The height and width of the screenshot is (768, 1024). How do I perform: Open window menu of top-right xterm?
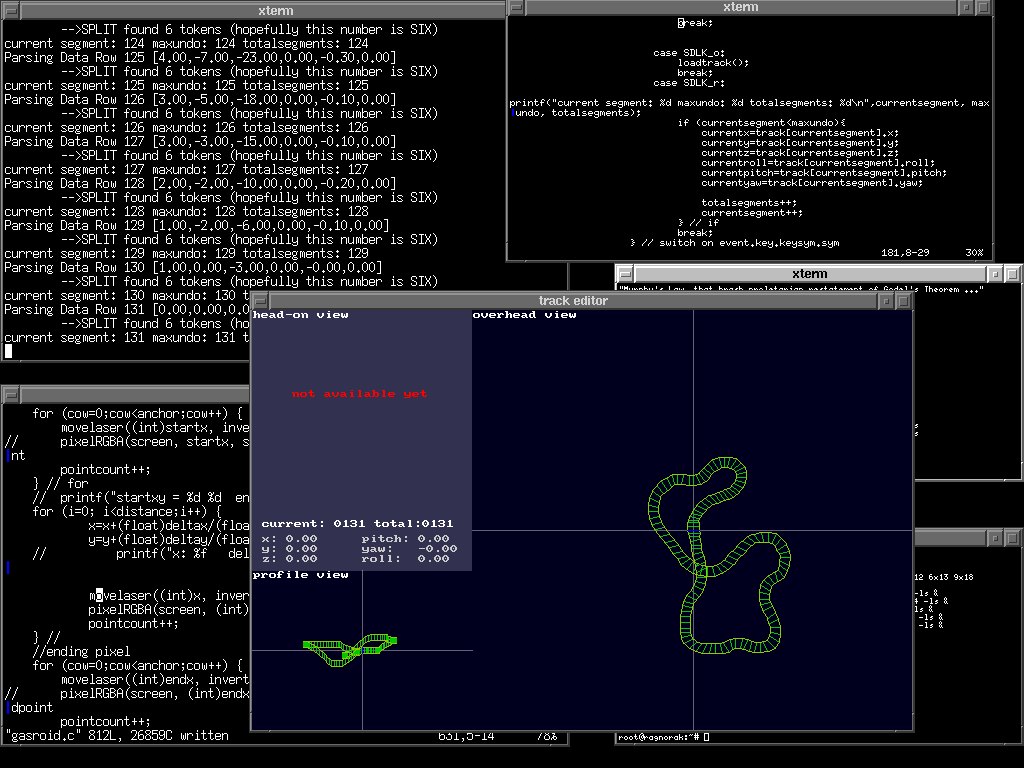[515, 7]
